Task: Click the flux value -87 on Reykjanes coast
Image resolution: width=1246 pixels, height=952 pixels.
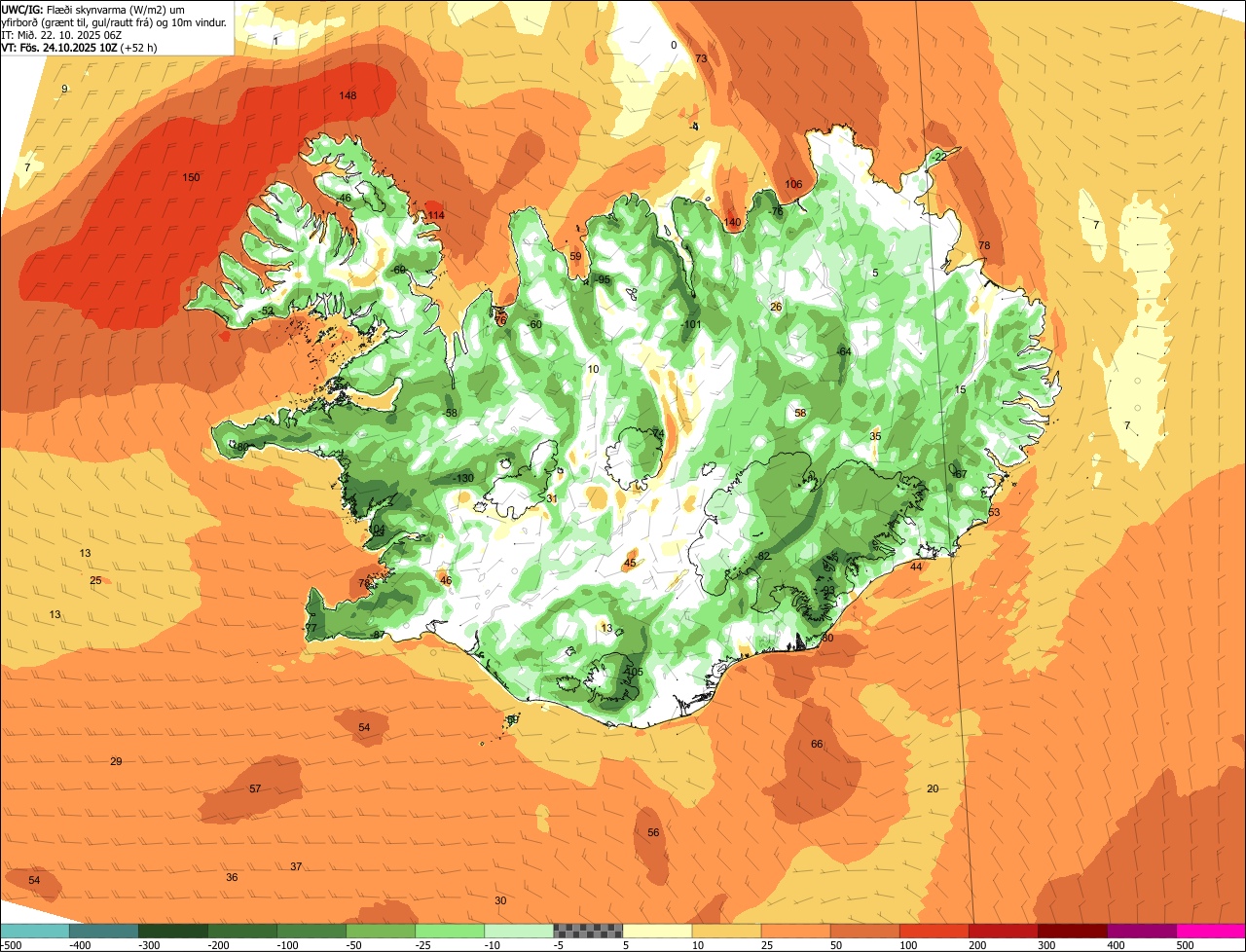Action: tap(378, 635)
